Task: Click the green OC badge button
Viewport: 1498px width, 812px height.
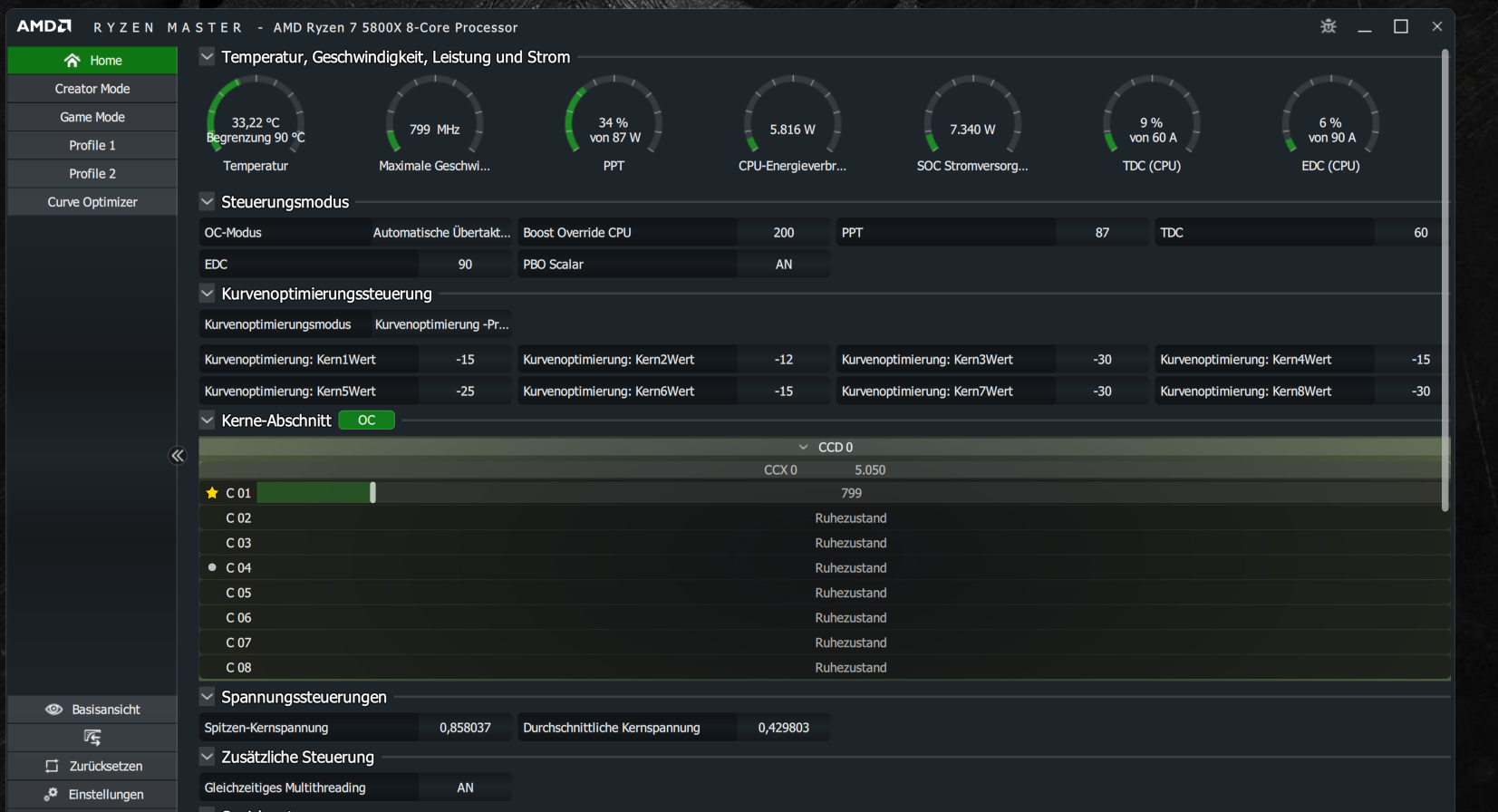Action: click(366, 420)
